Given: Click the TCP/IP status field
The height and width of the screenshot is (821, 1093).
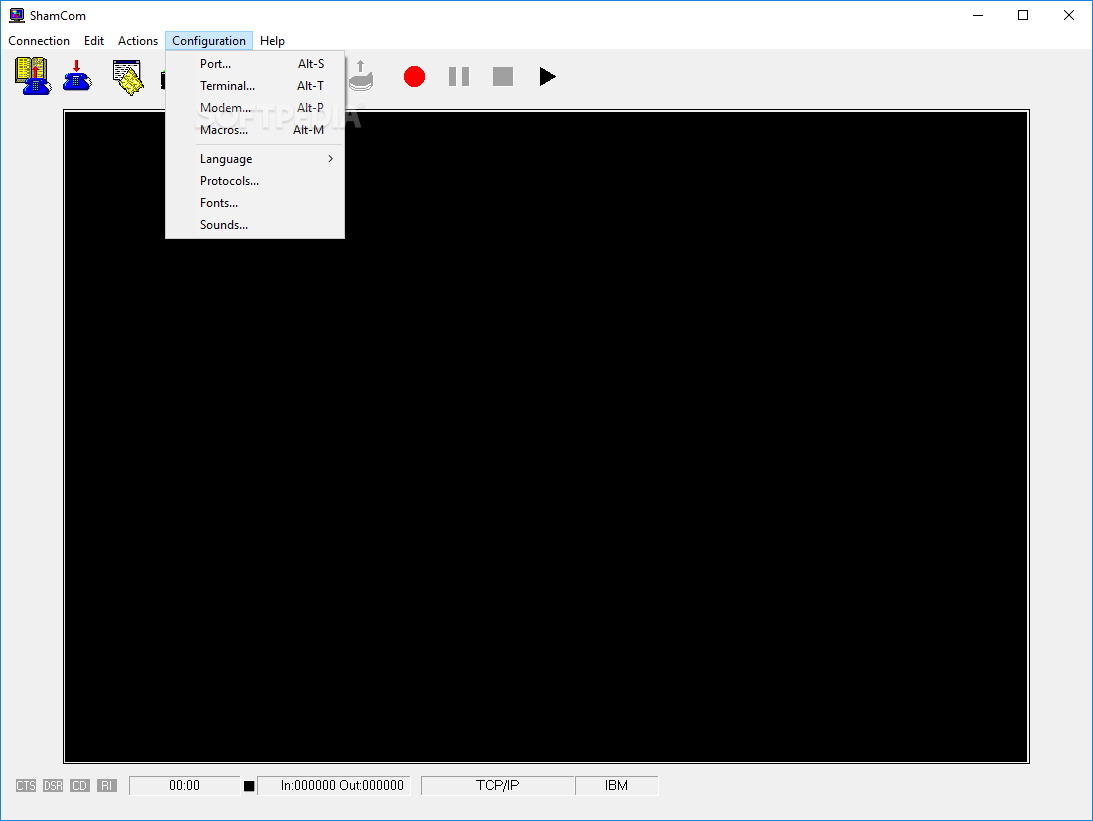Looking at the screenshot, I should 498,785.
